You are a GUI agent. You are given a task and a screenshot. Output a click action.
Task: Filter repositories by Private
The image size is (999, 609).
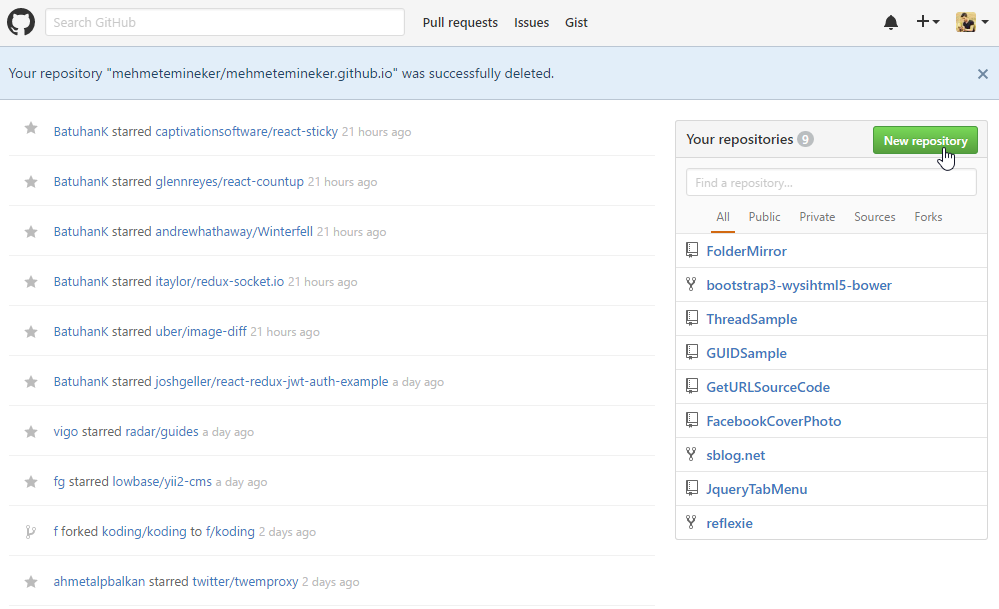coord(817,217)
